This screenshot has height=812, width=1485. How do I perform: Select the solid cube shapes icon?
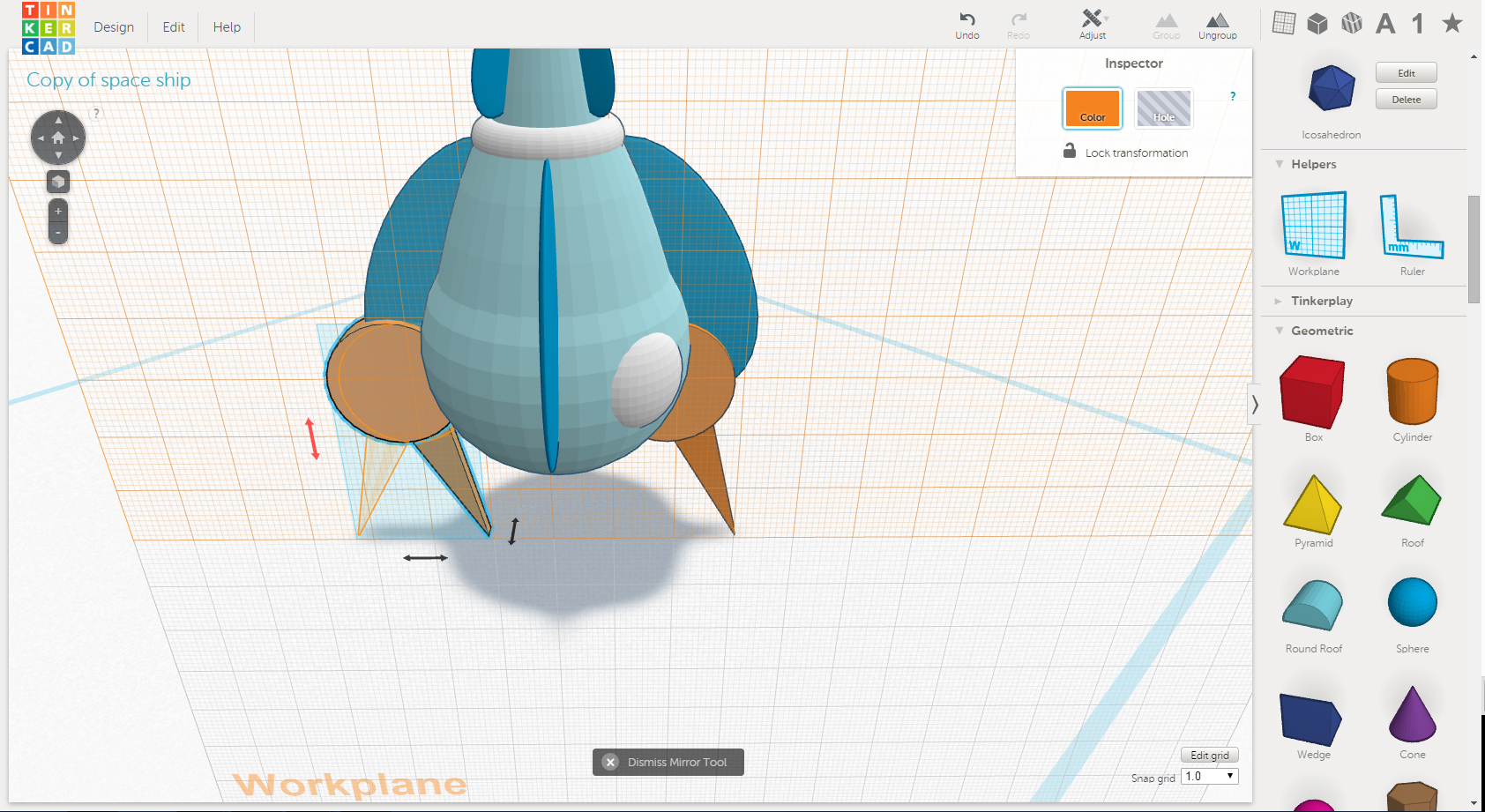[1317, 23]
